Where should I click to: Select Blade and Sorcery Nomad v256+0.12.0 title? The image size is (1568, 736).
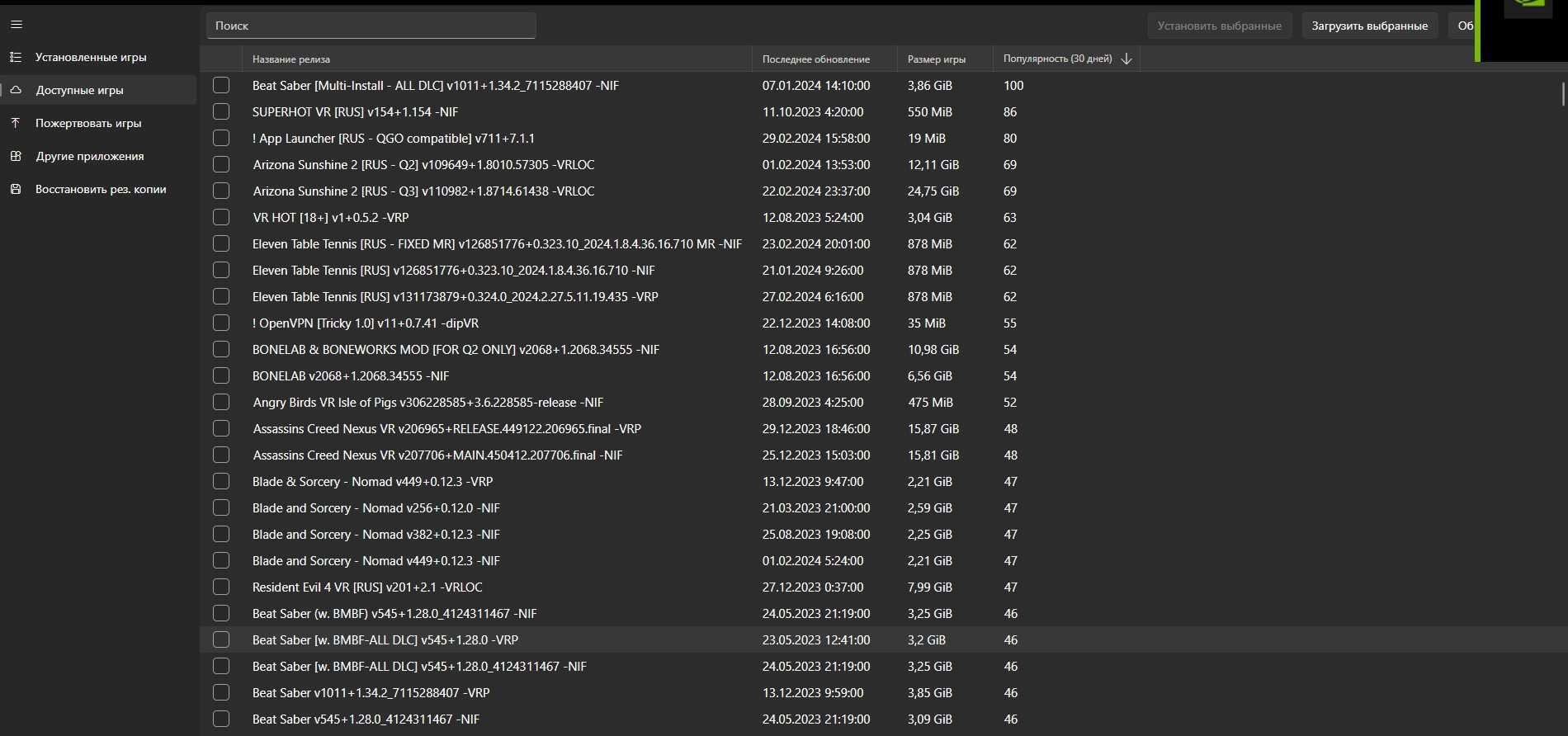click(x=376, y=507)
